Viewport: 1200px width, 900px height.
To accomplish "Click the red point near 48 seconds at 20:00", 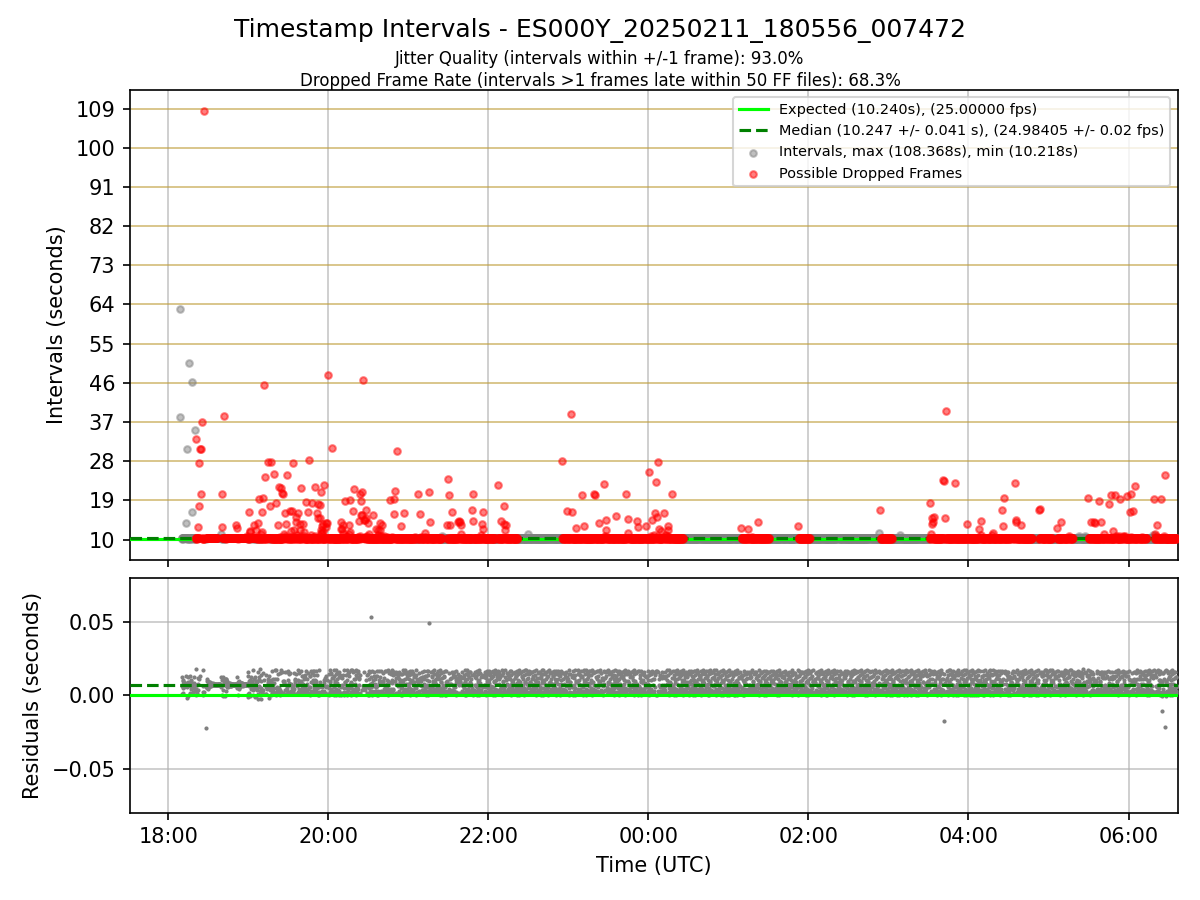I will pyautogui.click(x=328, y=375).
